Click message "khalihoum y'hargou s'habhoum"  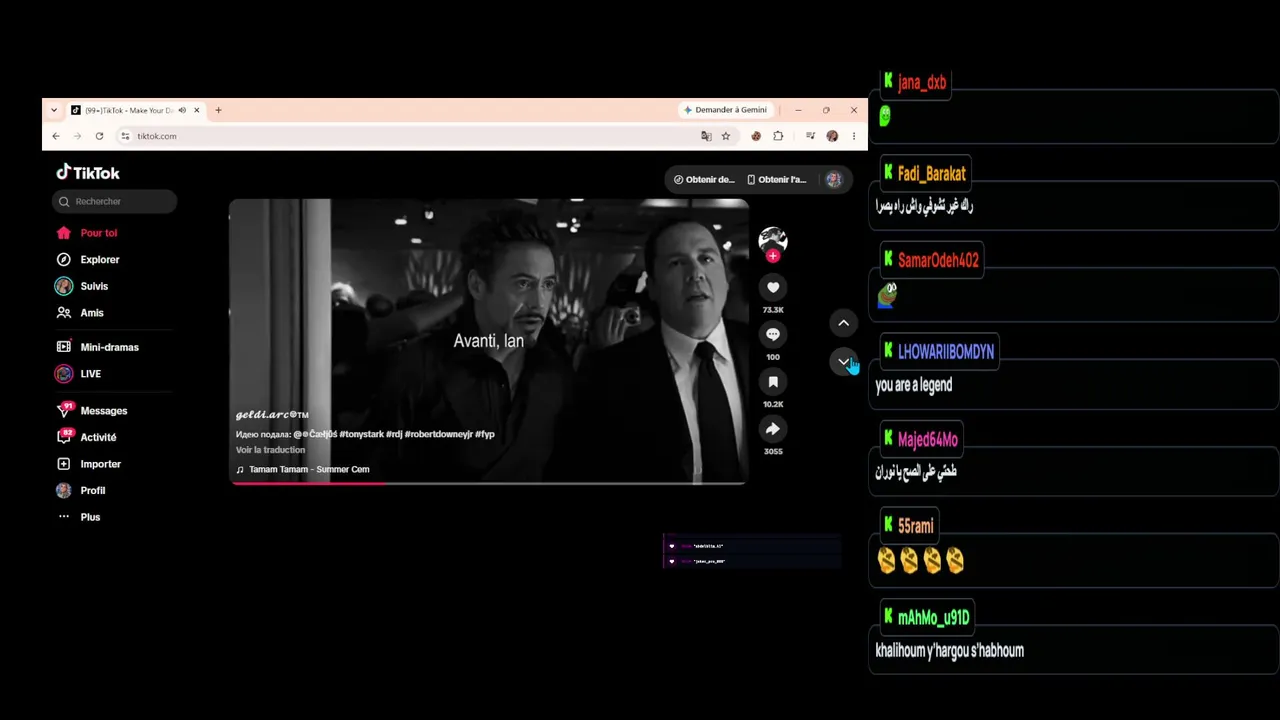pyautogui.click(x=949, y=651)
